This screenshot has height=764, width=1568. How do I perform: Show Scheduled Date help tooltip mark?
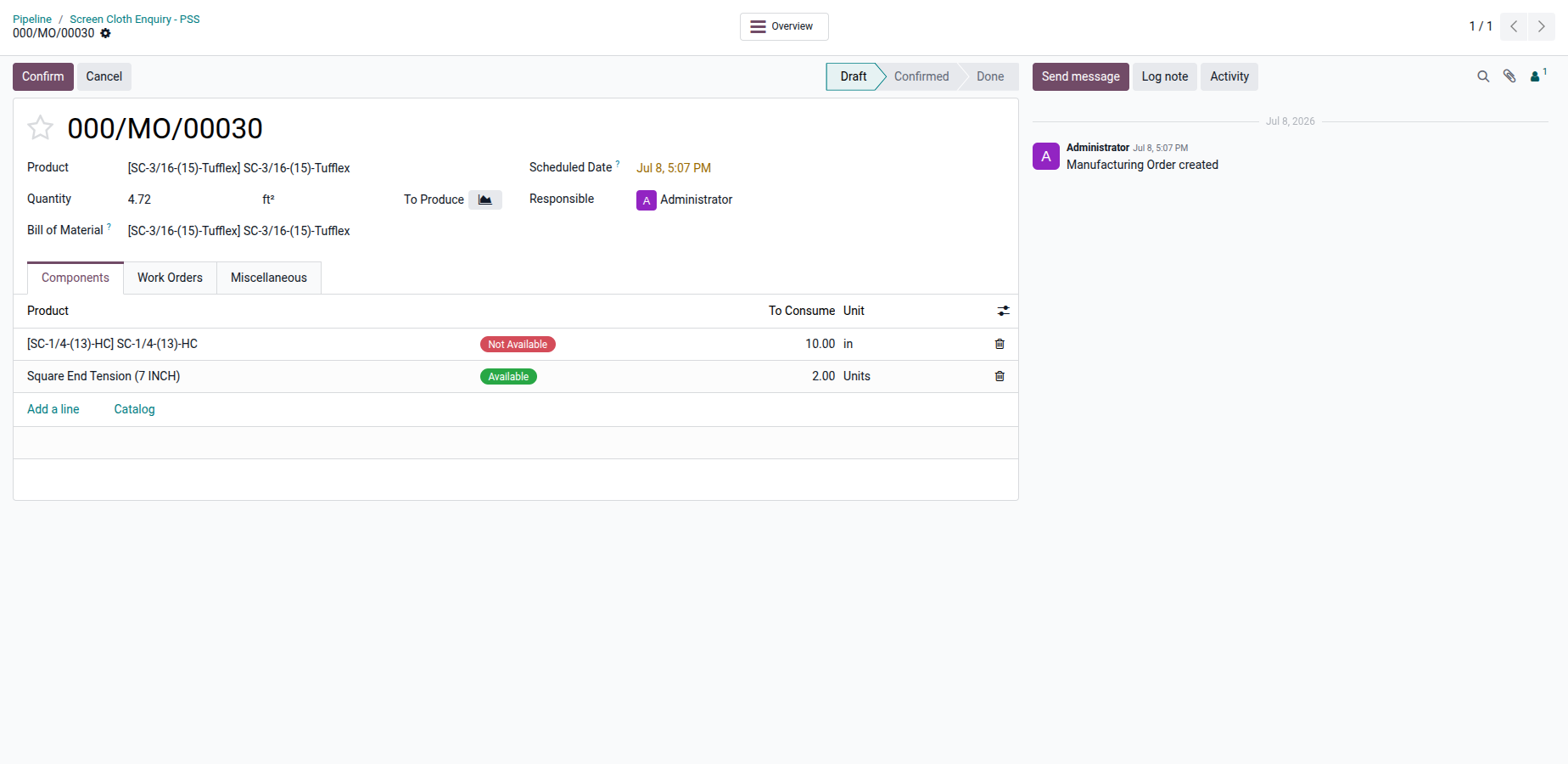[618, 163]
